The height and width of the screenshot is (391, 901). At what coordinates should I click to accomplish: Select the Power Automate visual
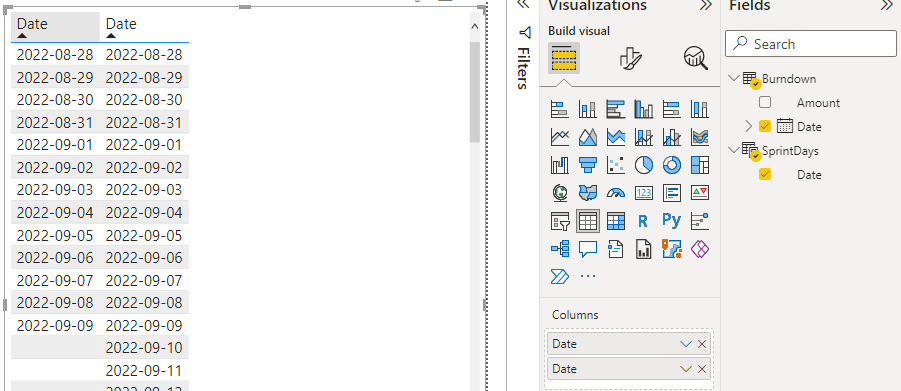point(560,277)
